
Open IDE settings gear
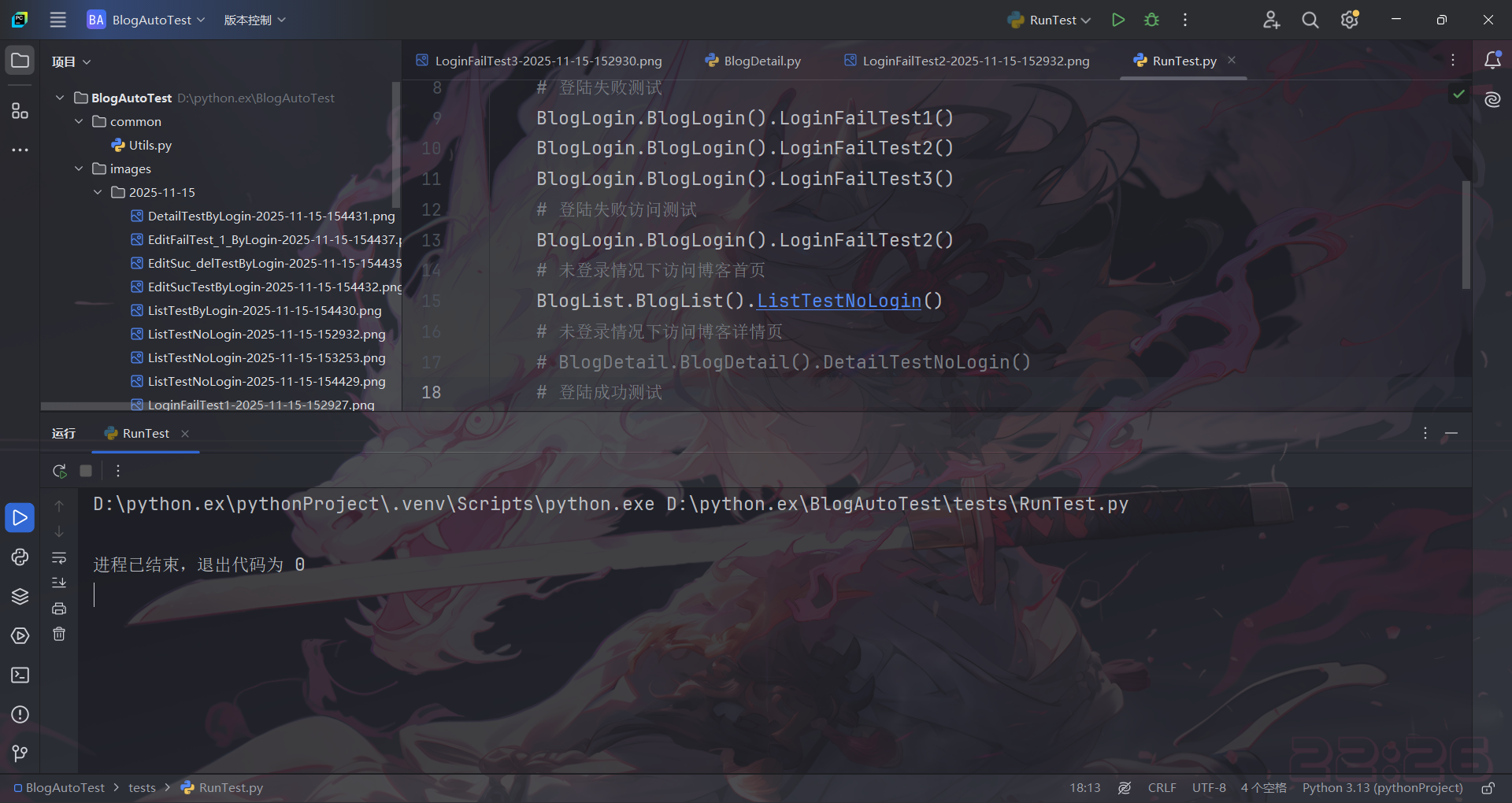[x=1350, y=20]
